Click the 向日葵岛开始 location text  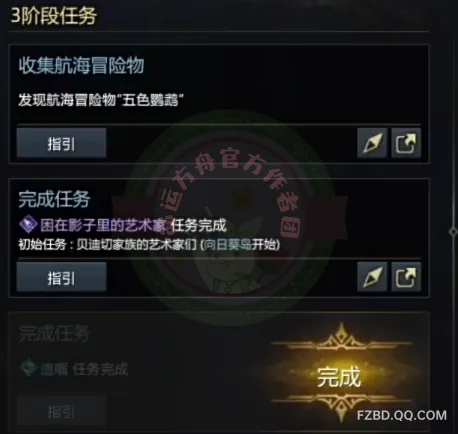[x=240, y=245]
